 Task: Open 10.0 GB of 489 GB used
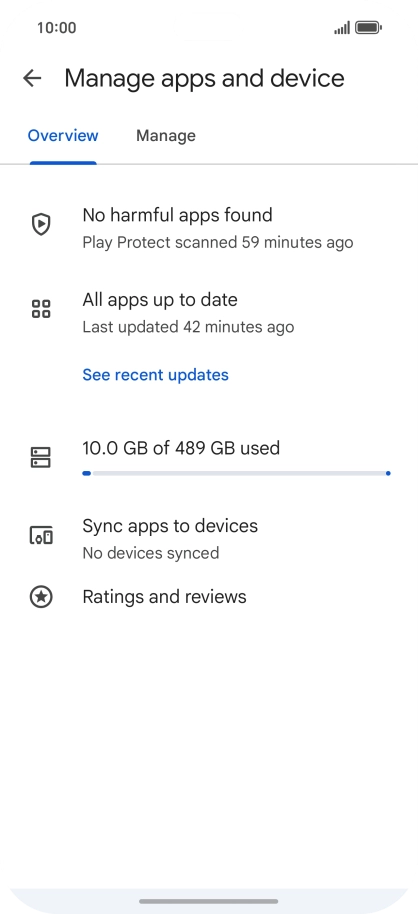(181, 448)
